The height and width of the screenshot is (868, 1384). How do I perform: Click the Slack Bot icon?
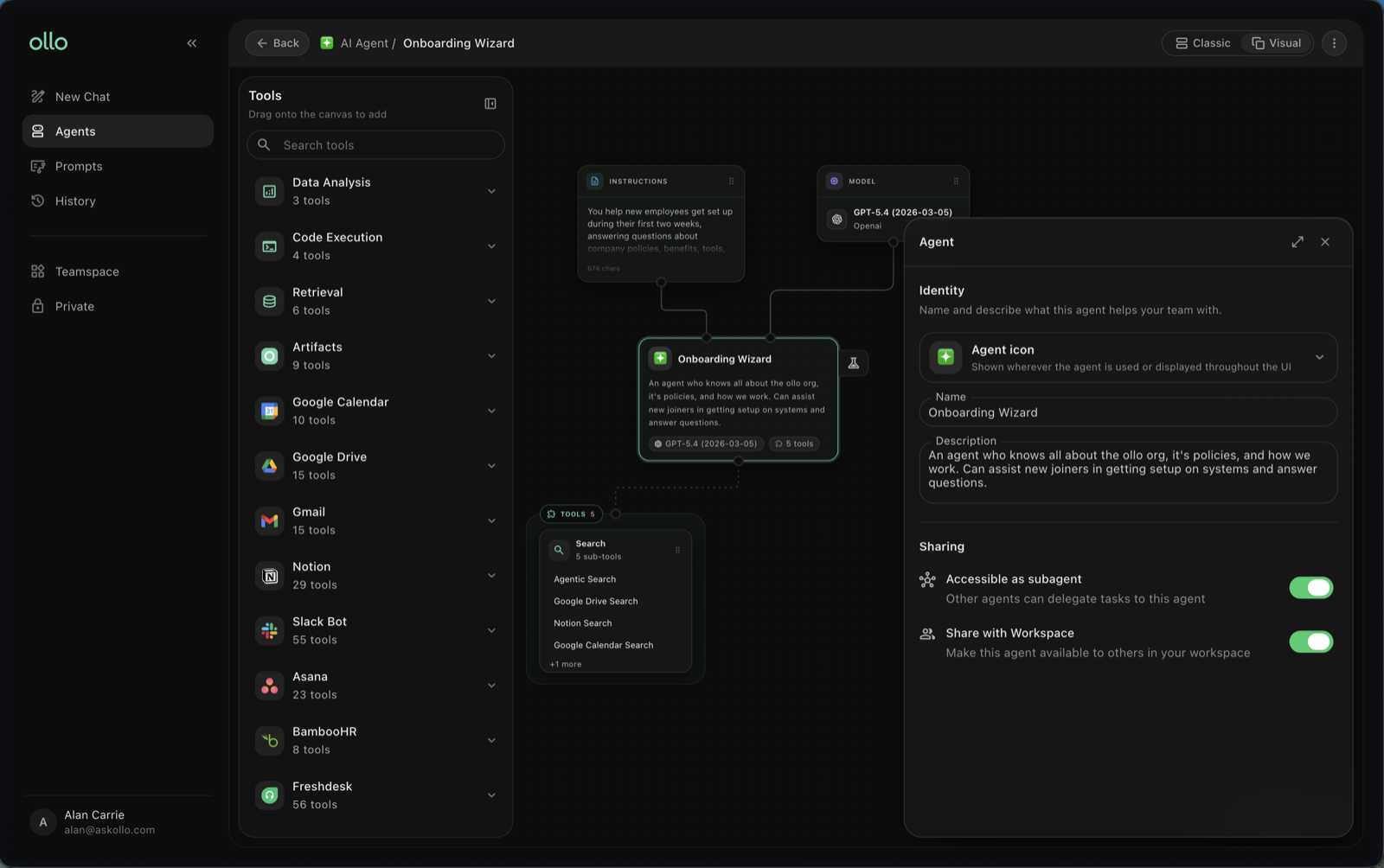[270, 630]
